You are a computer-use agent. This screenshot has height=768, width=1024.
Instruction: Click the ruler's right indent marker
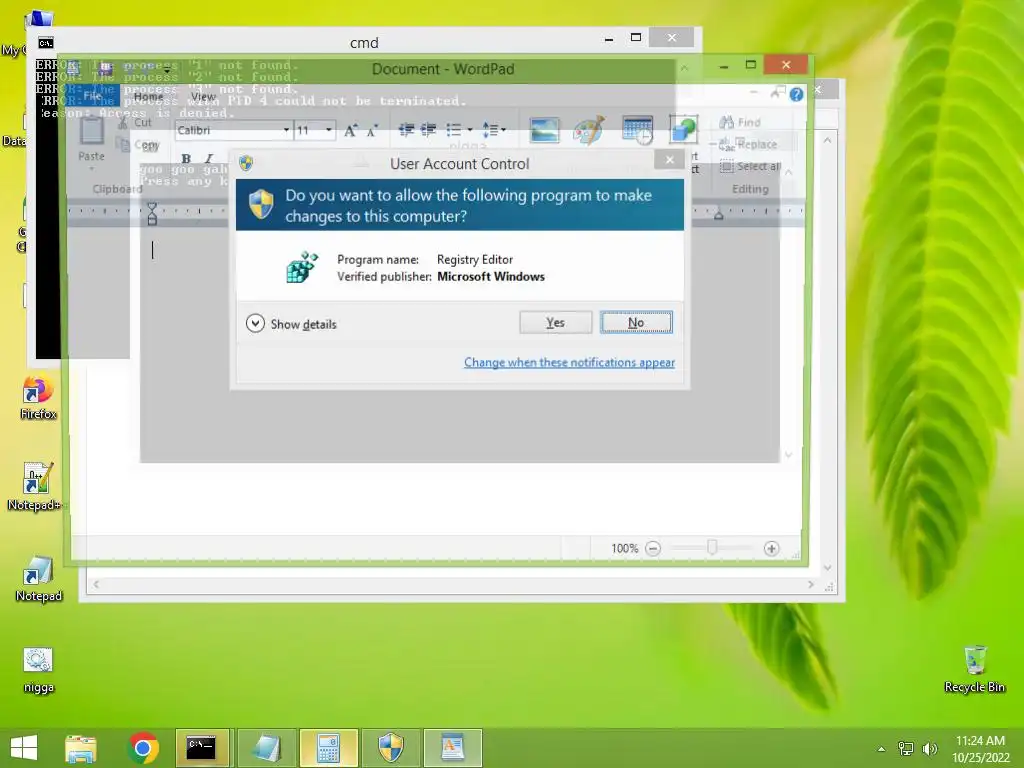tap(718, 215)
